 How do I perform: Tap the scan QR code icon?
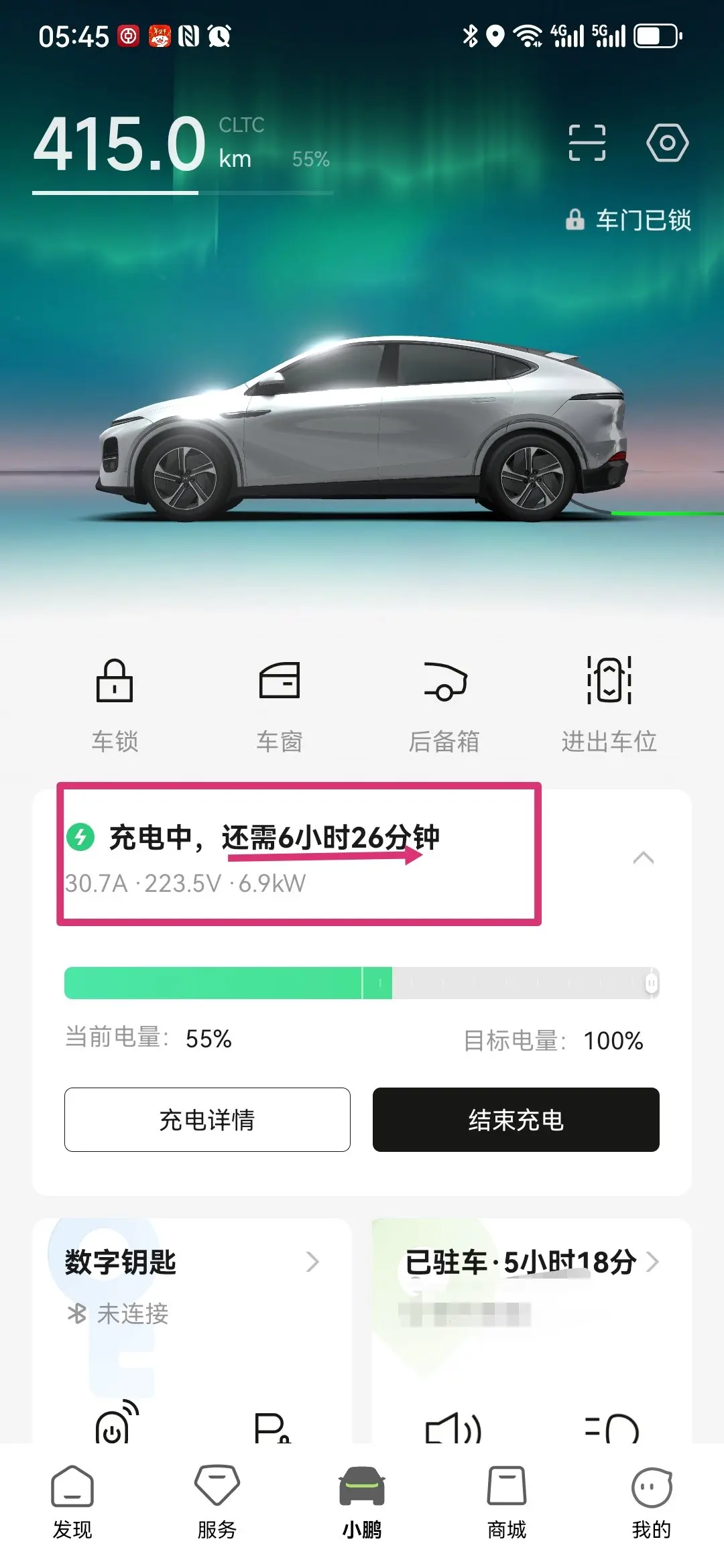(x=587, y=143)
